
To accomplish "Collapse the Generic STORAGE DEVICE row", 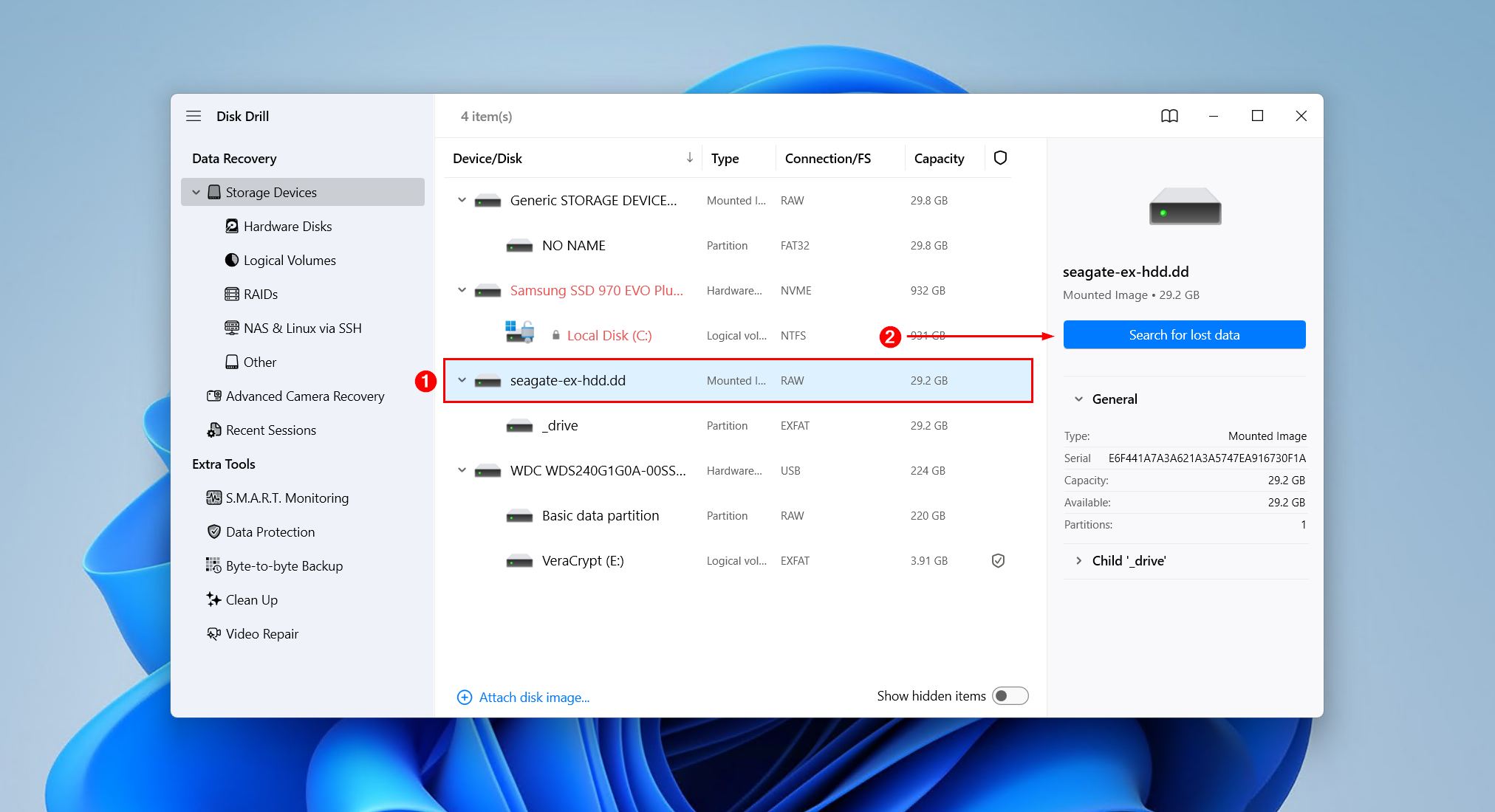I will pos(462,200).
